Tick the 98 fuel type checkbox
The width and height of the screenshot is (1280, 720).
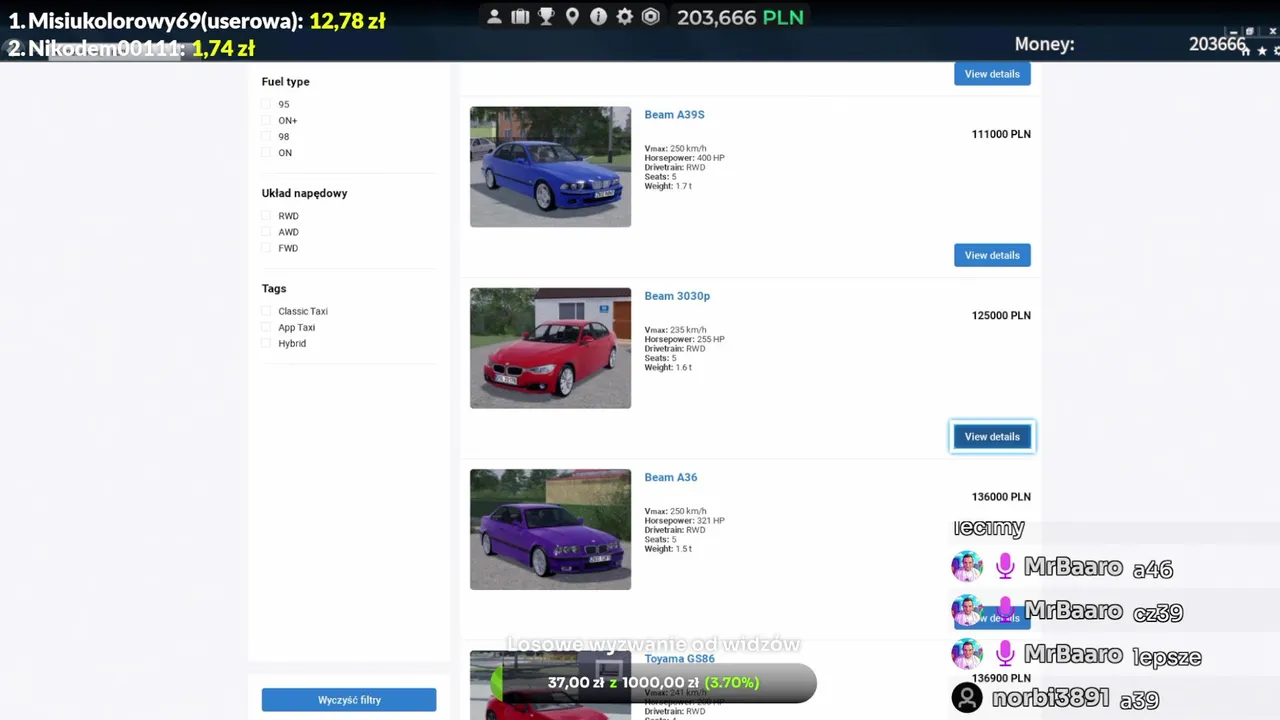pos(267,136)
